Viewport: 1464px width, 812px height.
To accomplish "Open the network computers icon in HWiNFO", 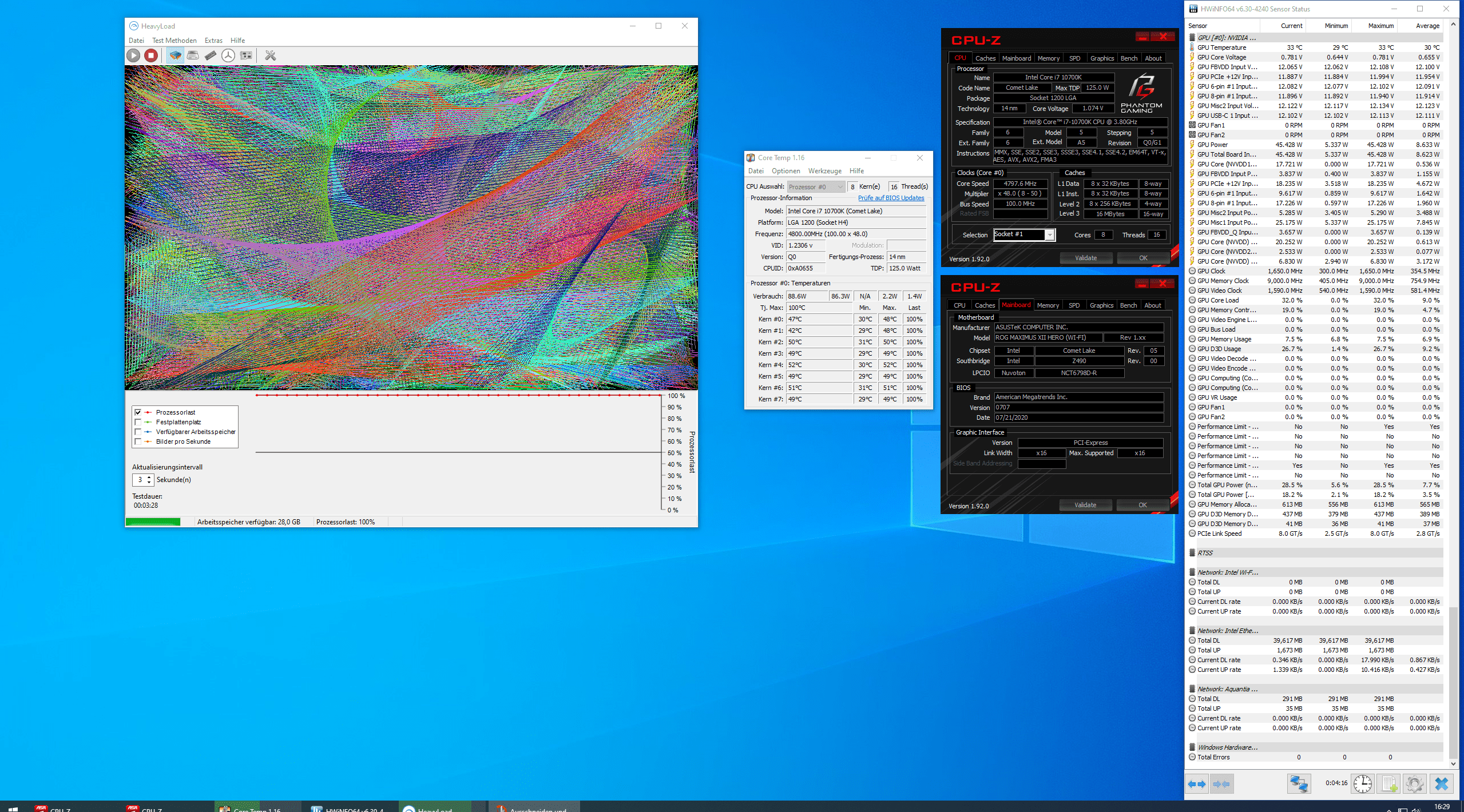I will click(x=1299, y=783).
